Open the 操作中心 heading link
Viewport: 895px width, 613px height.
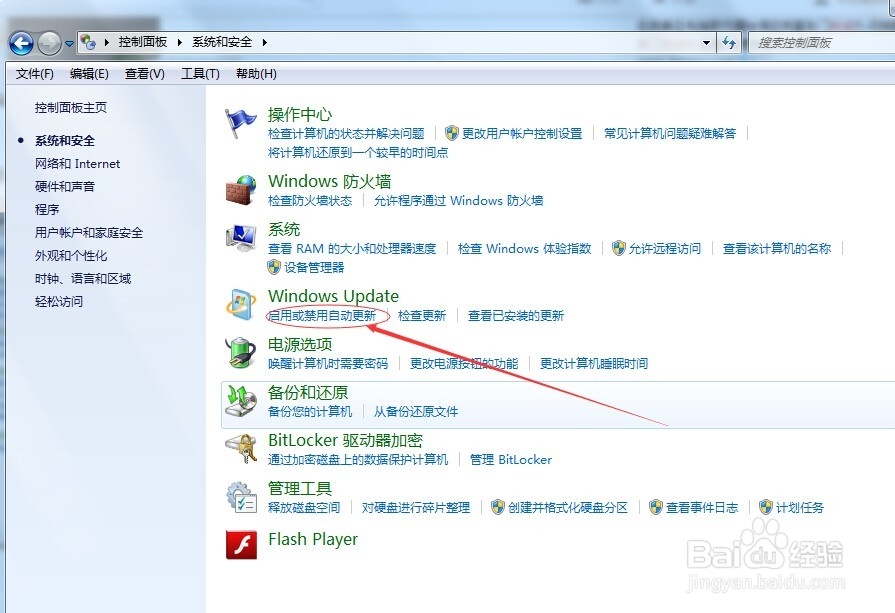pyautogui.click(x=300, y=114)
